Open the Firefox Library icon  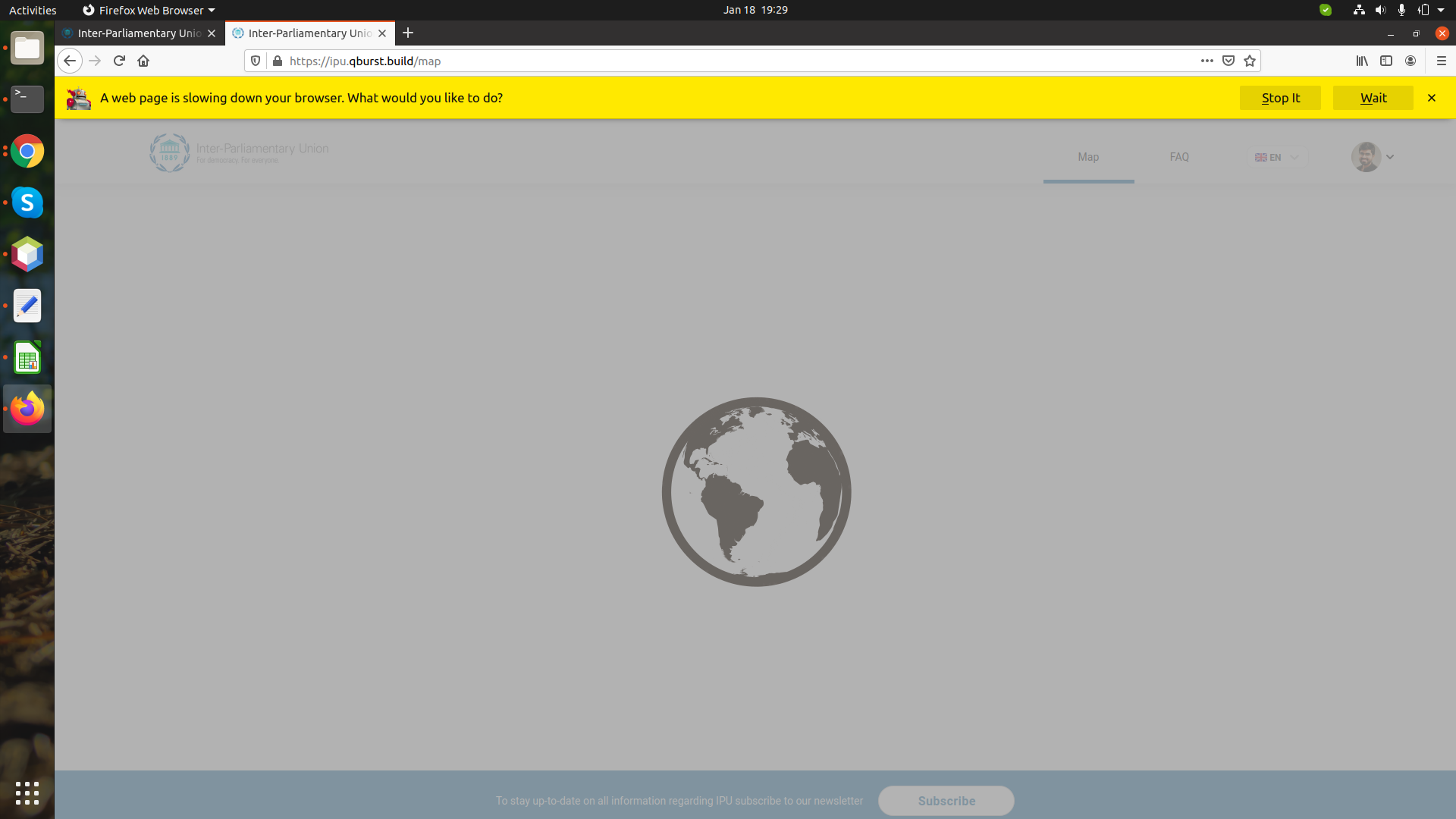tap(1362, 61)
